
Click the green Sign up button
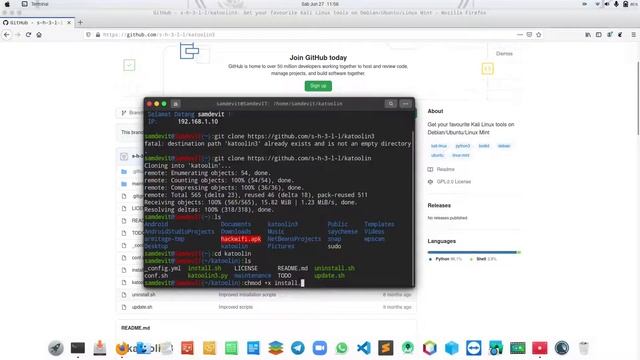318,86
